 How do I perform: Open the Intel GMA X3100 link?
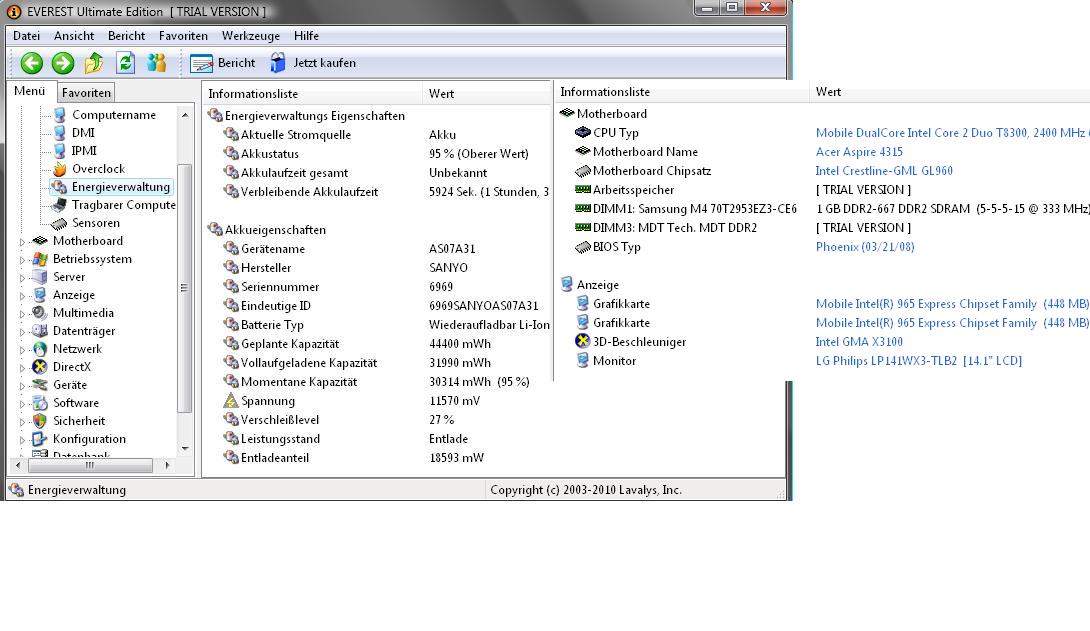coord(859,342)
